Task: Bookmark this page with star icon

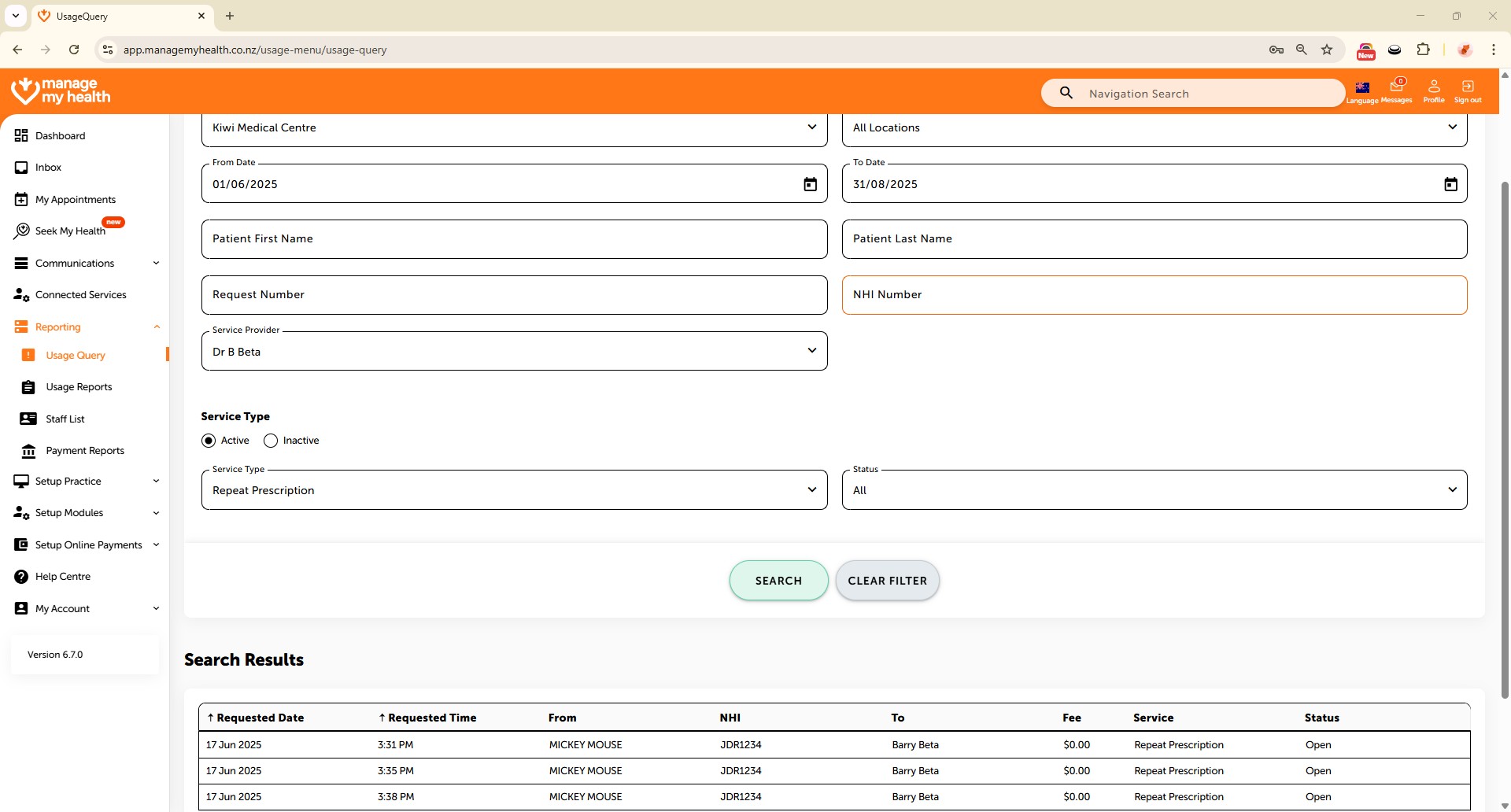Action: tap(1327, 50)
